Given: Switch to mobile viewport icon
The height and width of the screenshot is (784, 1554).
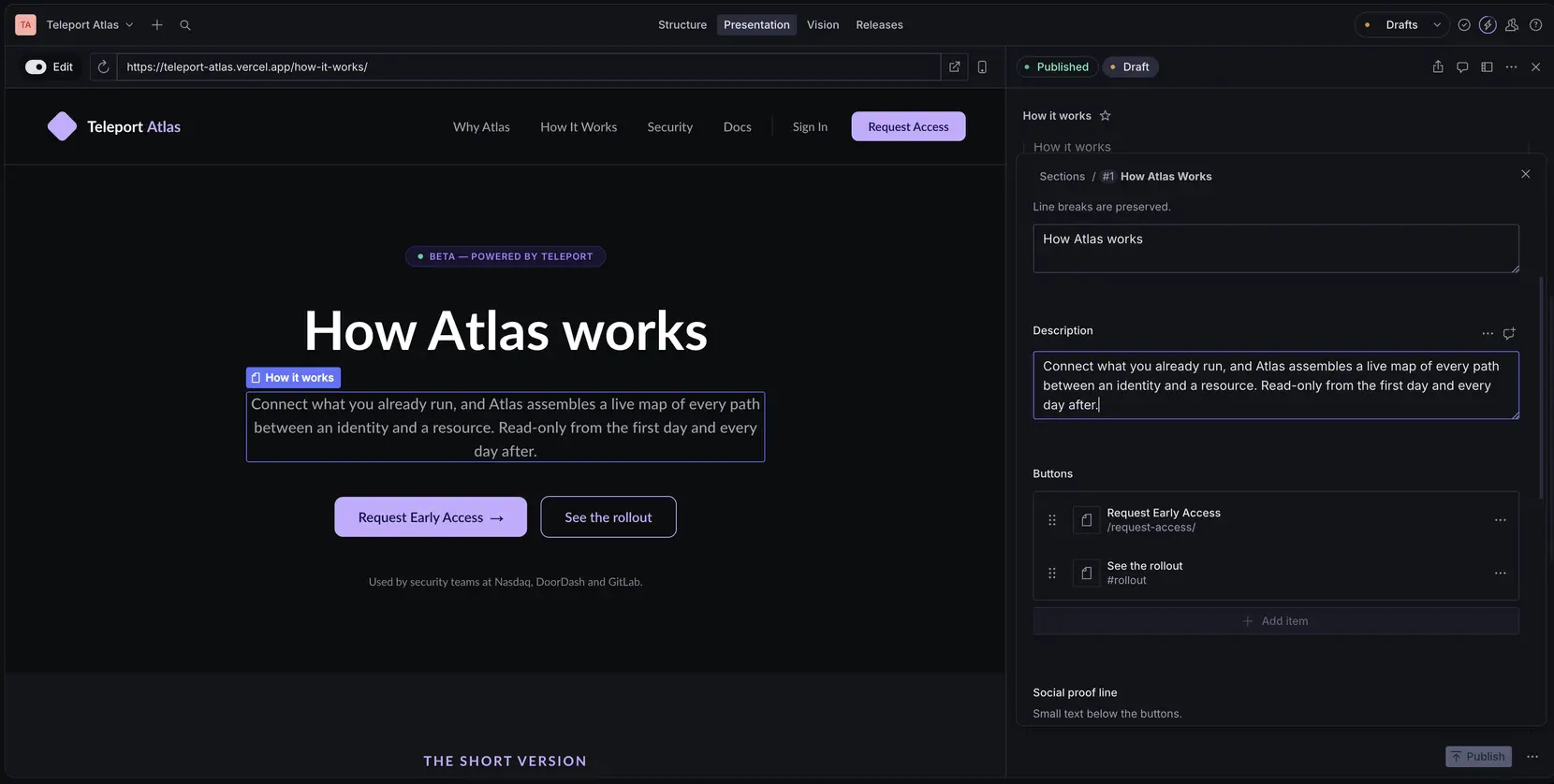Looking at the screenshot, I should (982, 67).
